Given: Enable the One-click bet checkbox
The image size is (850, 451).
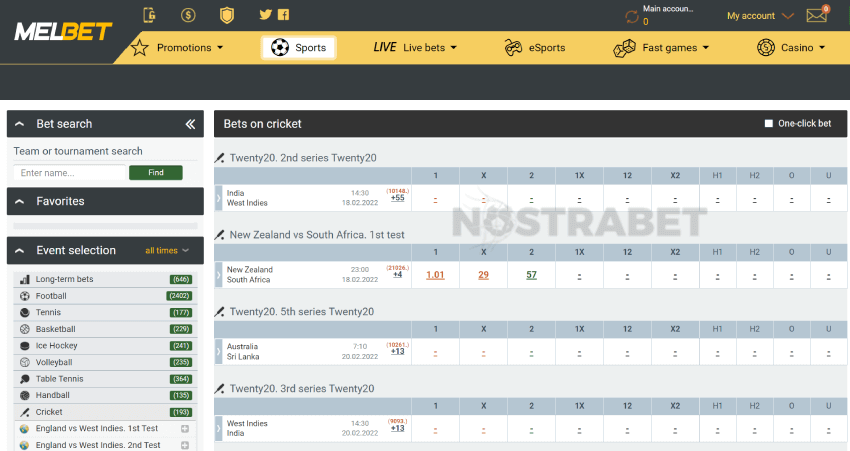Looking at the screenshot, I should 768,124.
